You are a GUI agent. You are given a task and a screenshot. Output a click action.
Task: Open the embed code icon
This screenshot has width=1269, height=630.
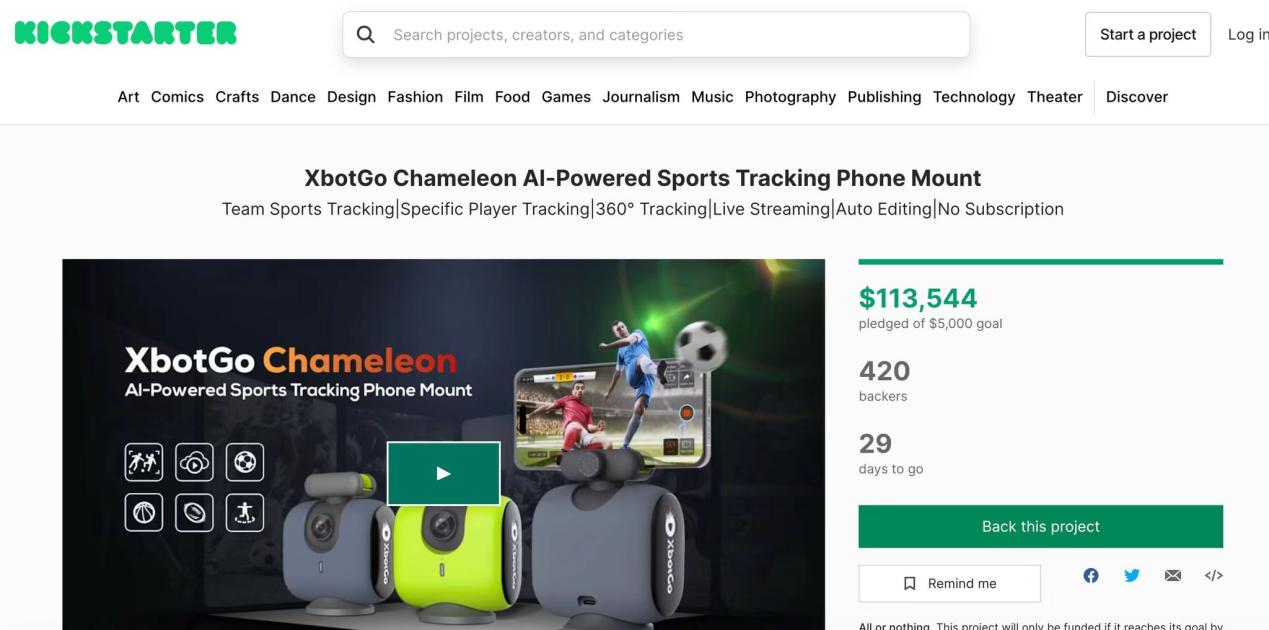(x=1214, y=575)
